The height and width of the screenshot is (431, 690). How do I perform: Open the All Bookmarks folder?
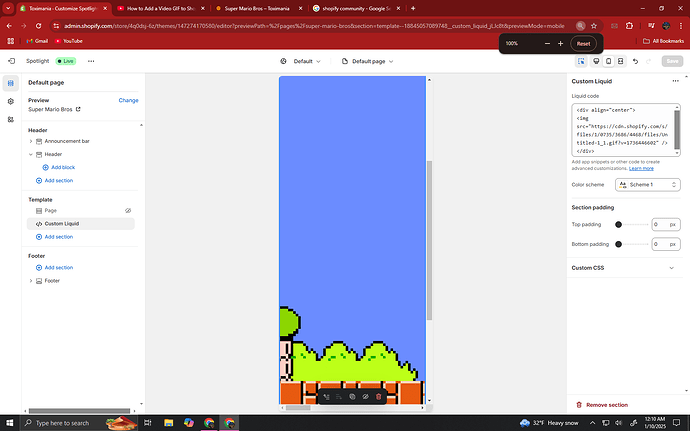pyautogui.click(x=663, y=41)
